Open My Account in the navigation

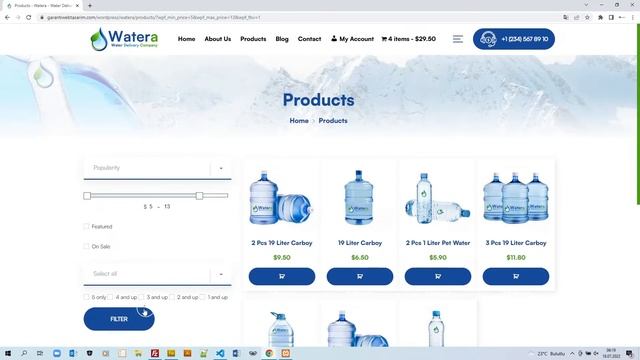point(352,39)
